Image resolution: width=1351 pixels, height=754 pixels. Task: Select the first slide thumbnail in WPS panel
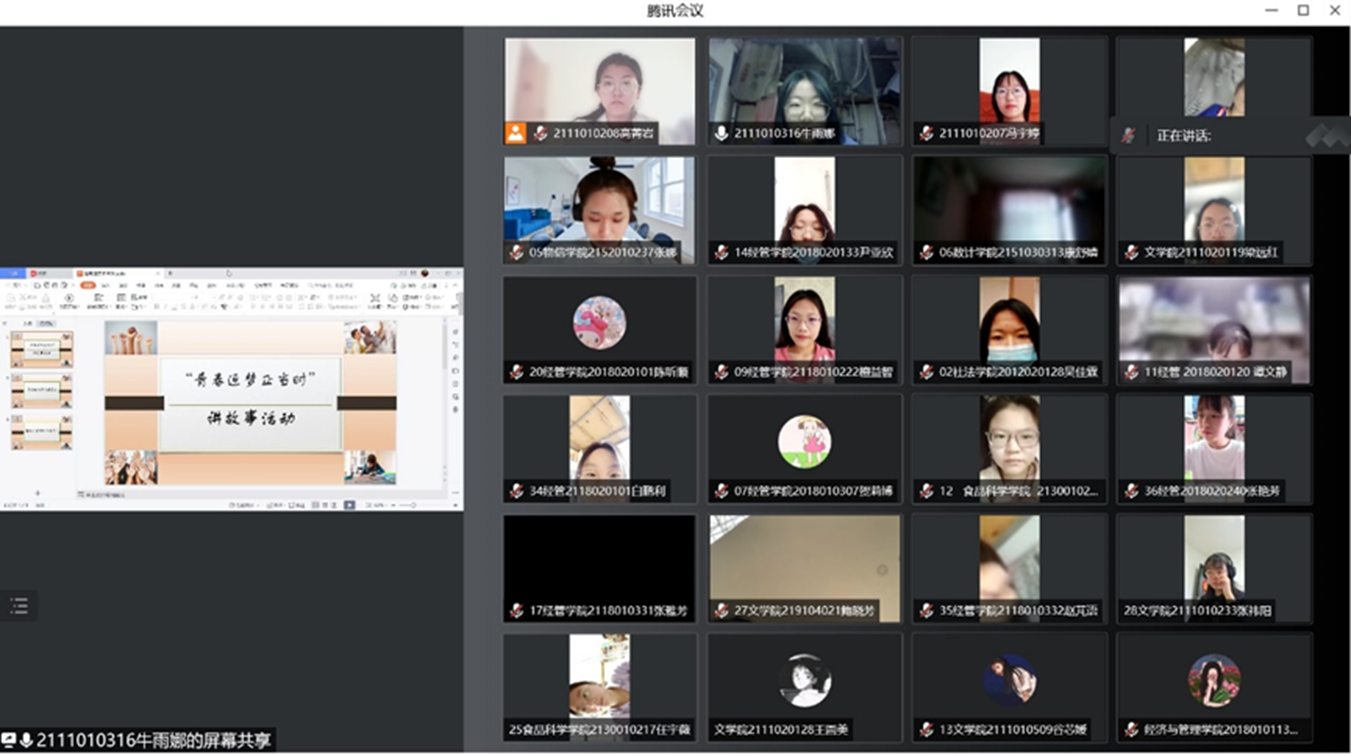[42, 349]
